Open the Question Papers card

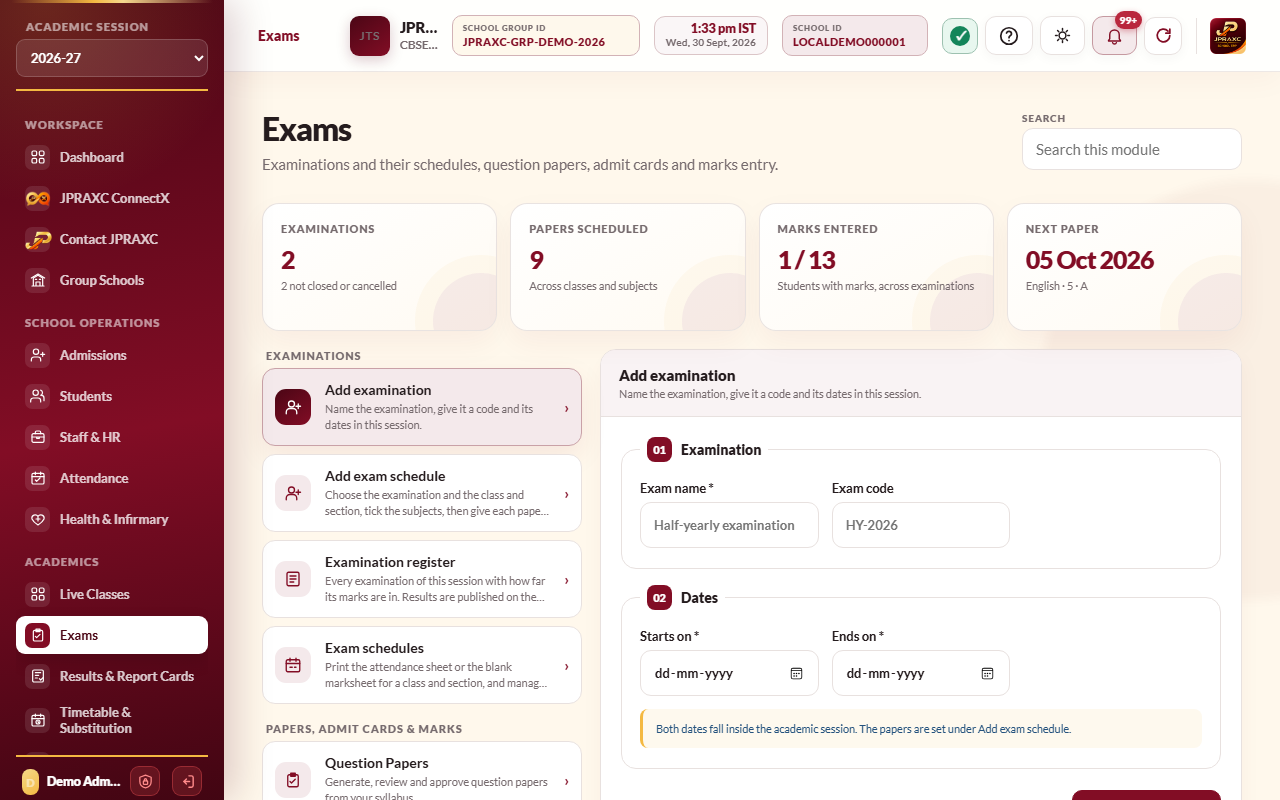coord(422,771)
